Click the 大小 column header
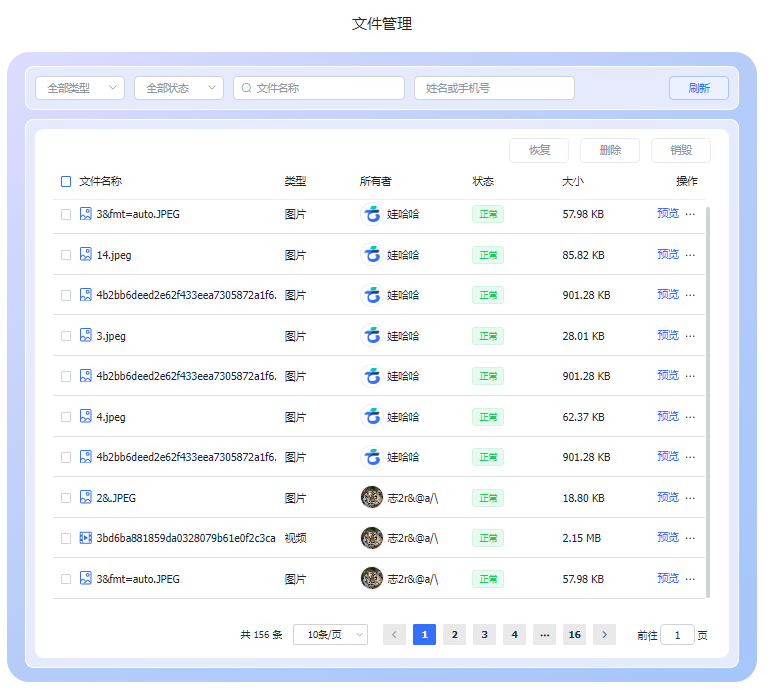 coord(573,181)
